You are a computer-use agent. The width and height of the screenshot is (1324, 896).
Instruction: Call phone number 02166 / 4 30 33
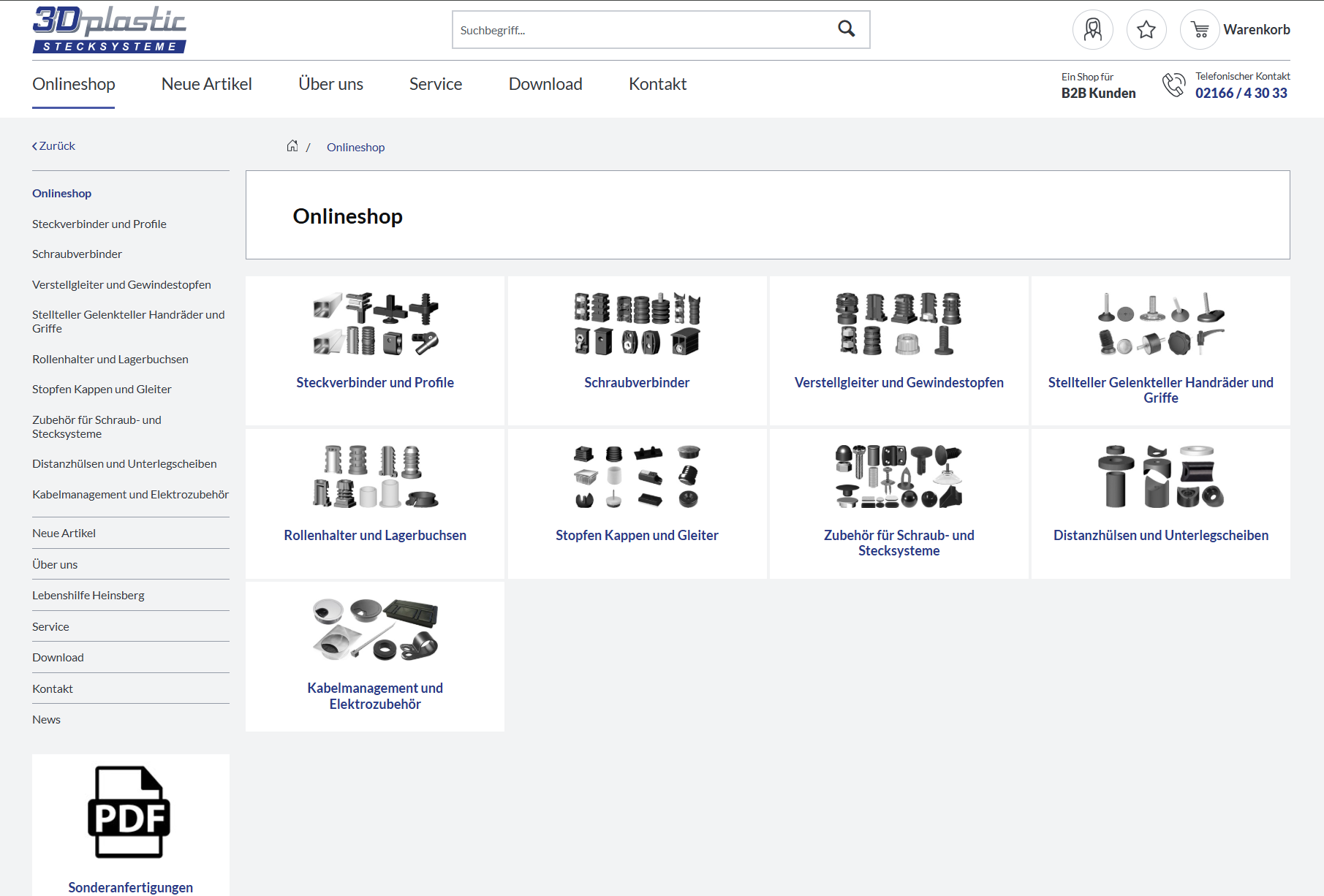[1241, 94]
